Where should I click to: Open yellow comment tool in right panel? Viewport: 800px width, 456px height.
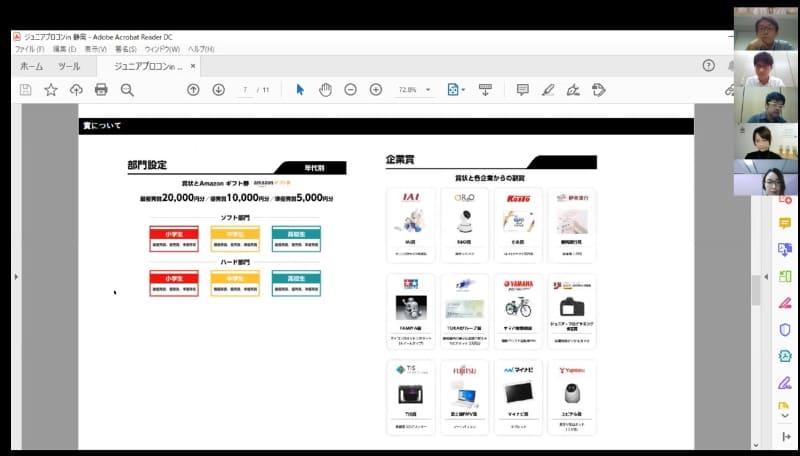pos(785,223)
